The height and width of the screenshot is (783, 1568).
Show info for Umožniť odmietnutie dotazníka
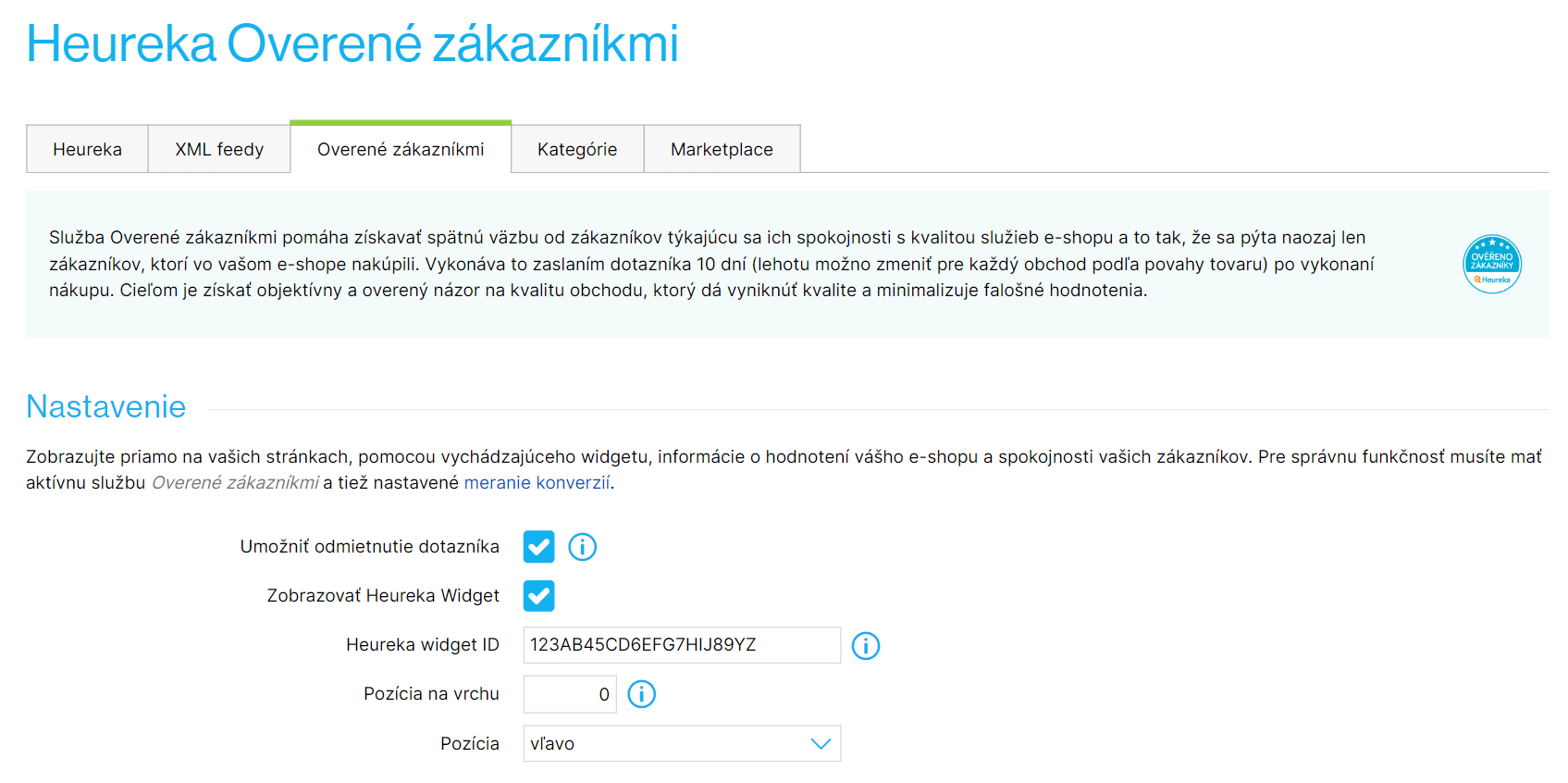tap(582, 547)
